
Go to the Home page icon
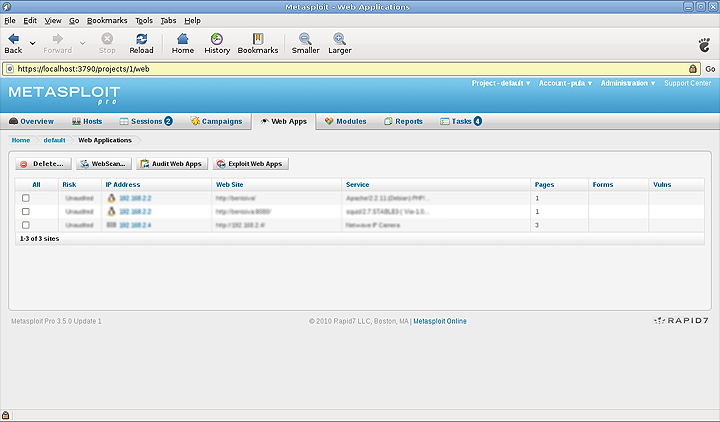[x=183, y=39]
